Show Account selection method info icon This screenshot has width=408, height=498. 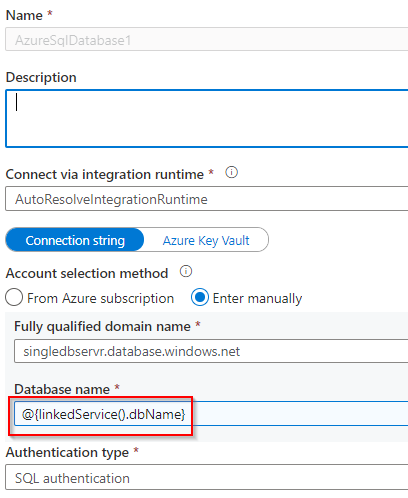tap(186, 271)
